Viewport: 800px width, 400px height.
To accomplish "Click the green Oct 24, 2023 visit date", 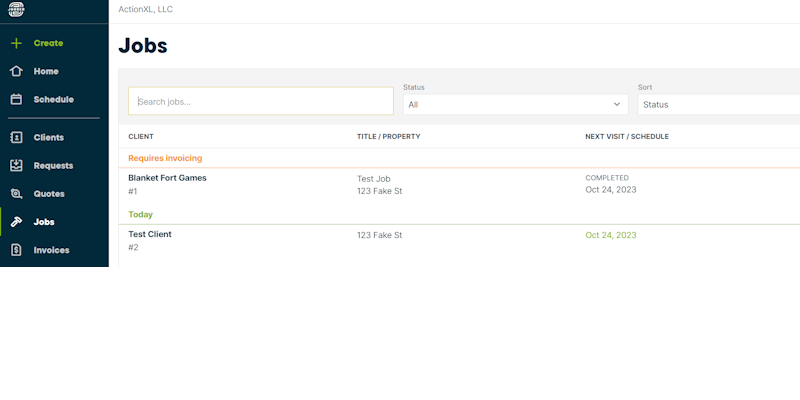I will pyautogui.click(x=611, y=235).
